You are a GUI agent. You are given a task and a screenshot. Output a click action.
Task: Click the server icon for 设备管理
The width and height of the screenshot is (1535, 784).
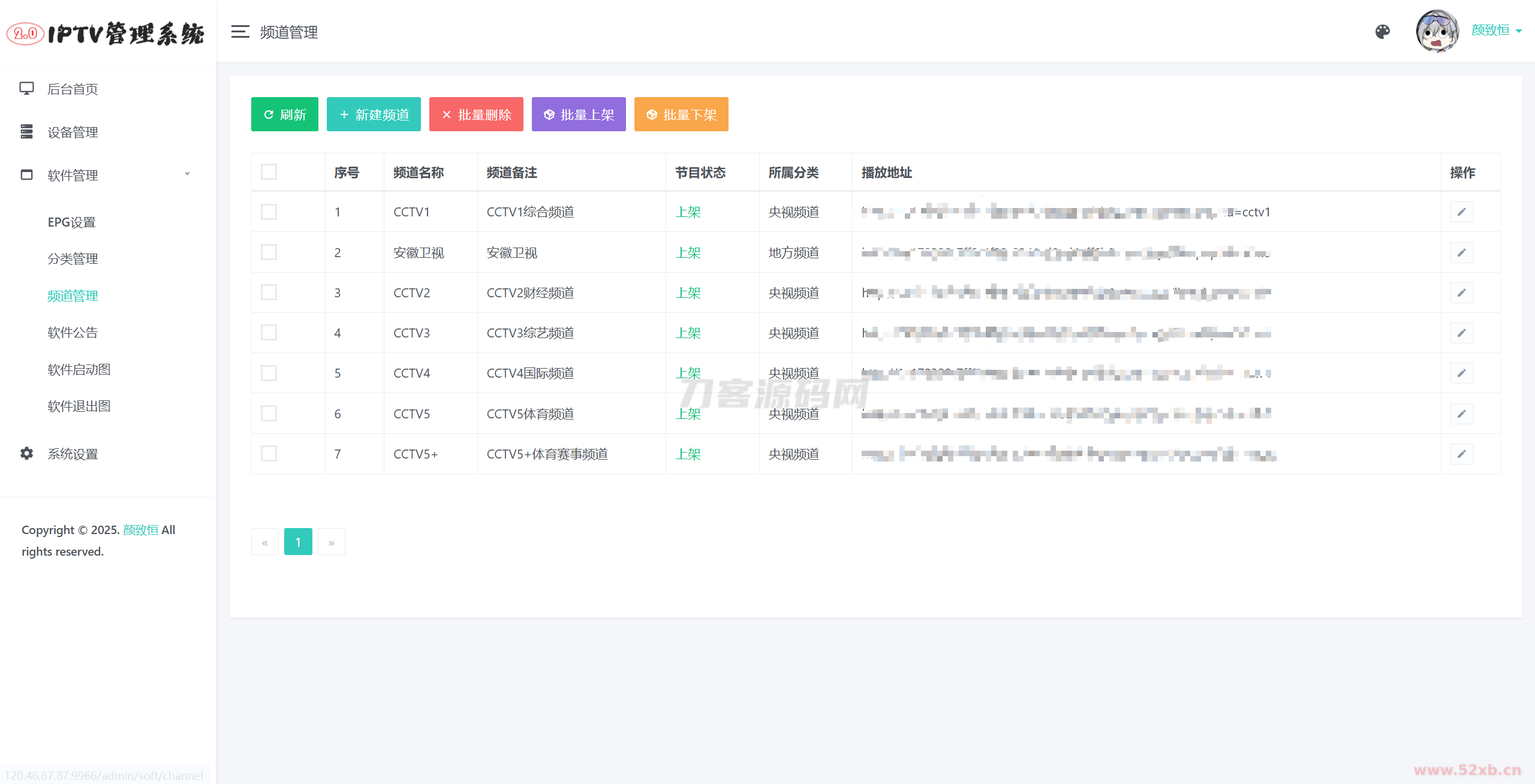26,132
